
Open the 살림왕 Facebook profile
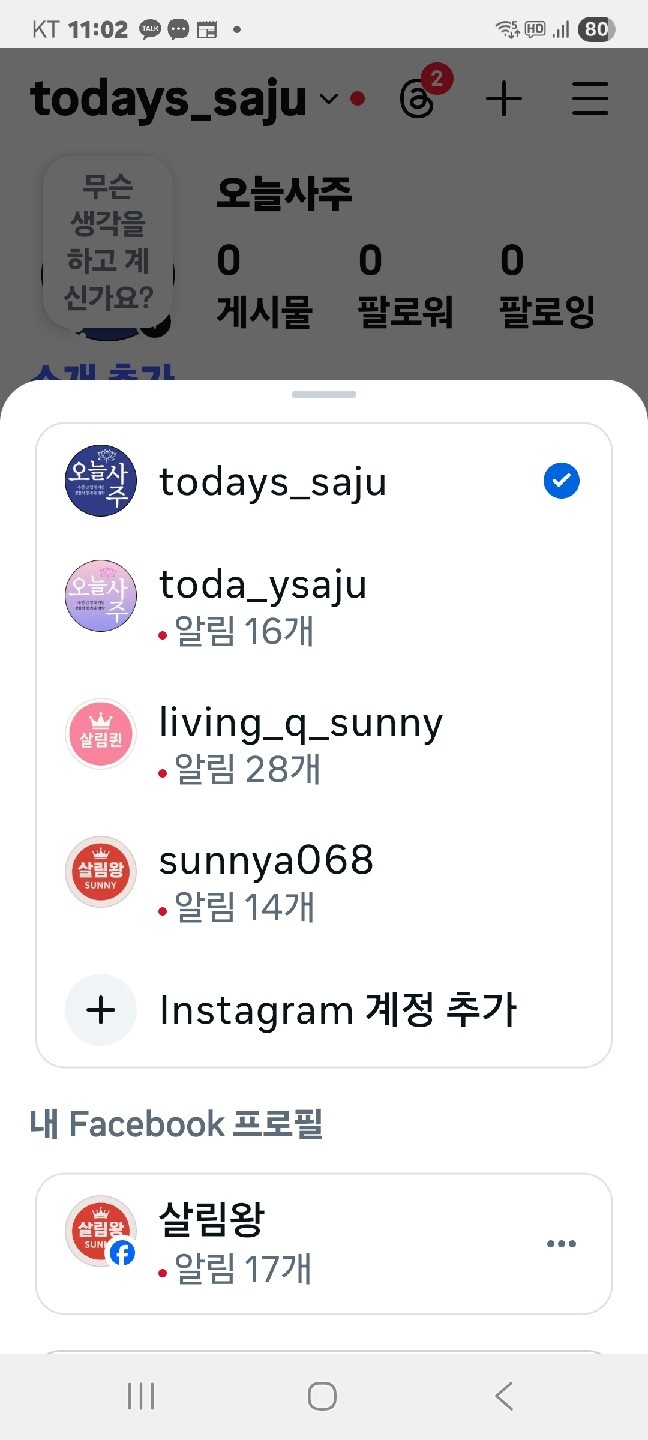pyautogui.click(x=212, y=1219)
